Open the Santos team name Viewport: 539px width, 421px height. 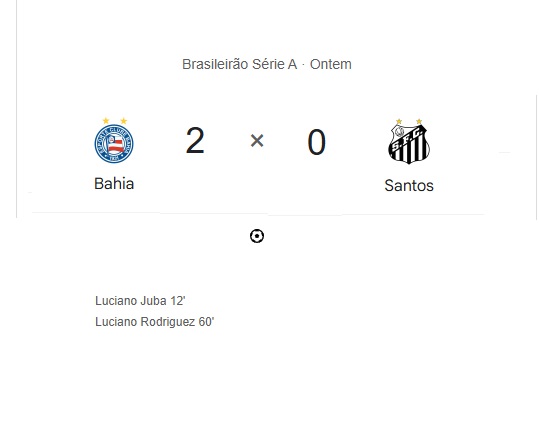[409, 186]
